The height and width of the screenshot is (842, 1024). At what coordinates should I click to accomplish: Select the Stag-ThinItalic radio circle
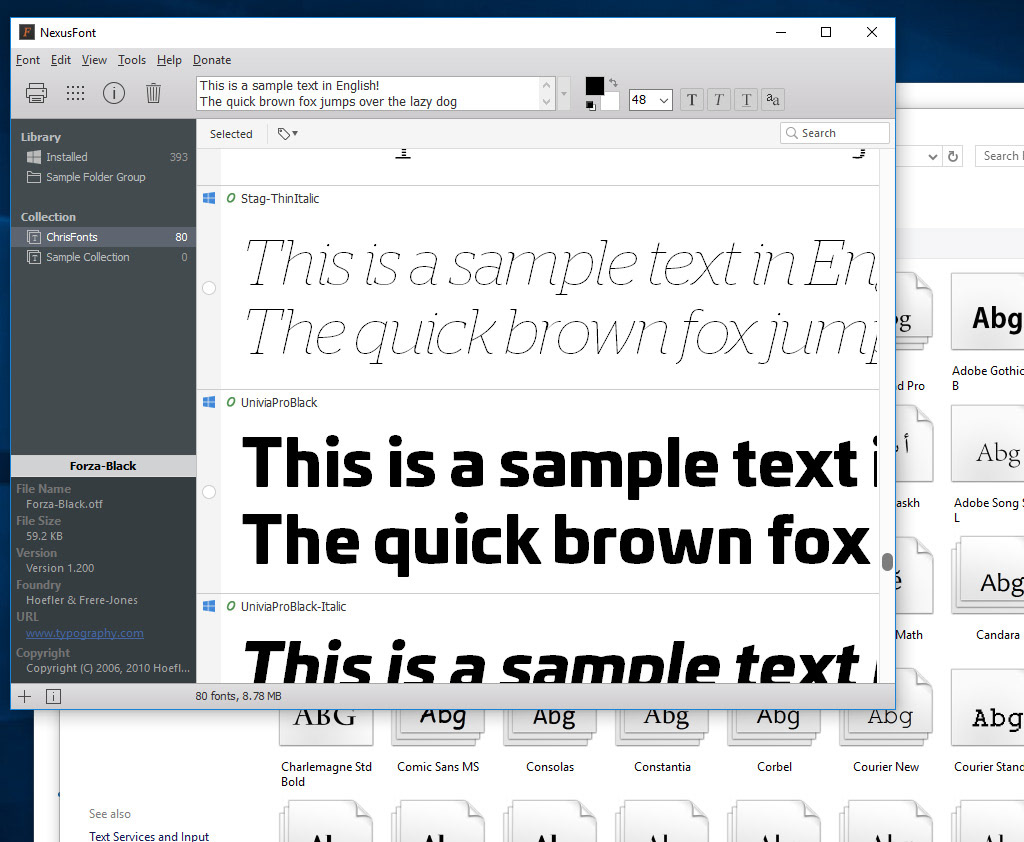[x=209, y=287]
